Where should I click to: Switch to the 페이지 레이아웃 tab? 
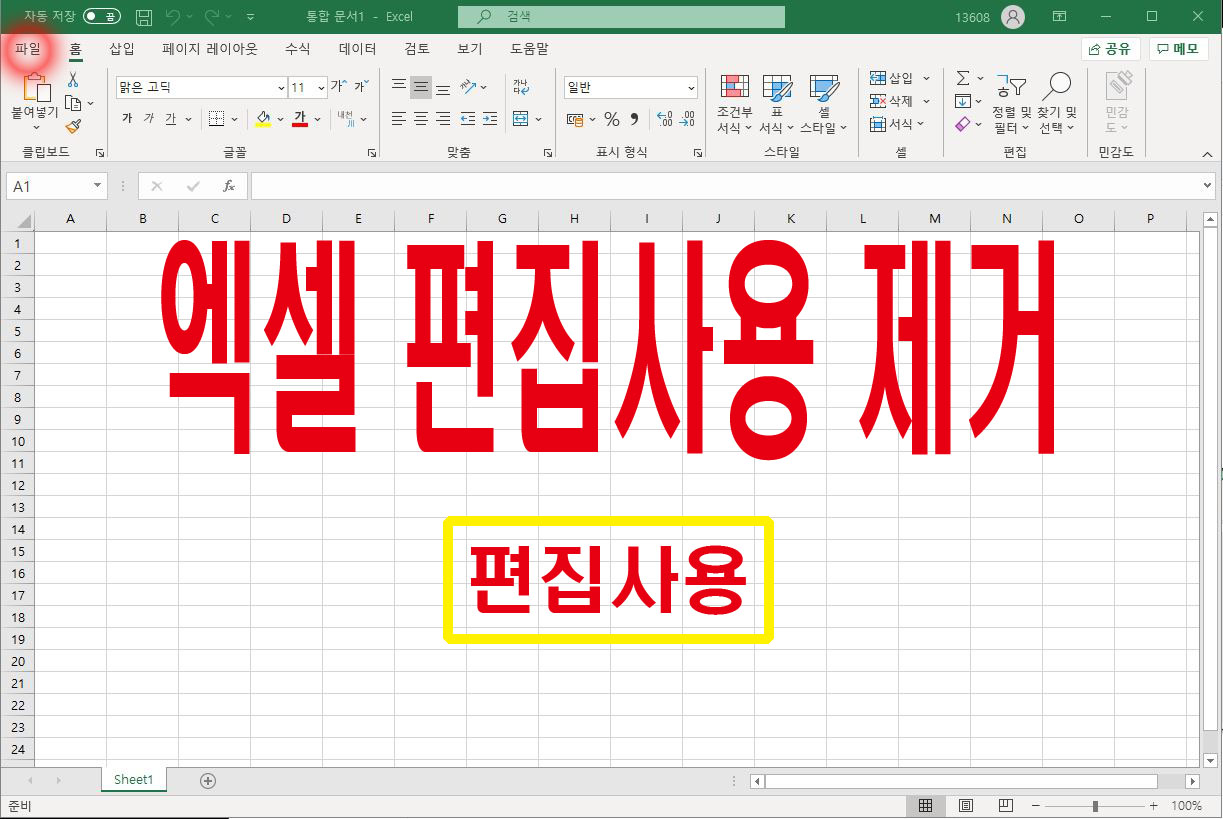pyautogui.click(x=210, y=48)
